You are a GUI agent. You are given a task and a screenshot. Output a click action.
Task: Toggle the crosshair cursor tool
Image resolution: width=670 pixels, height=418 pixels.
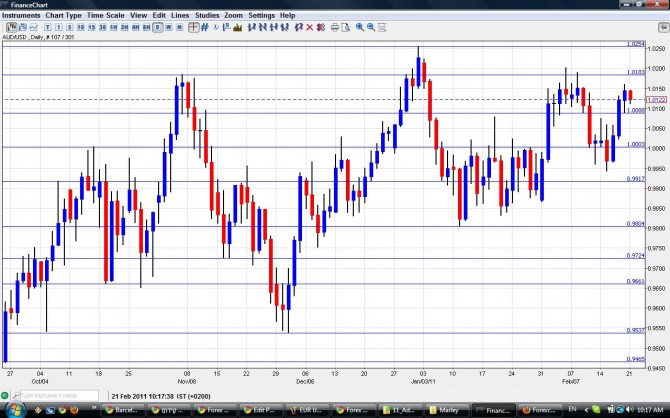coord(194,27)
